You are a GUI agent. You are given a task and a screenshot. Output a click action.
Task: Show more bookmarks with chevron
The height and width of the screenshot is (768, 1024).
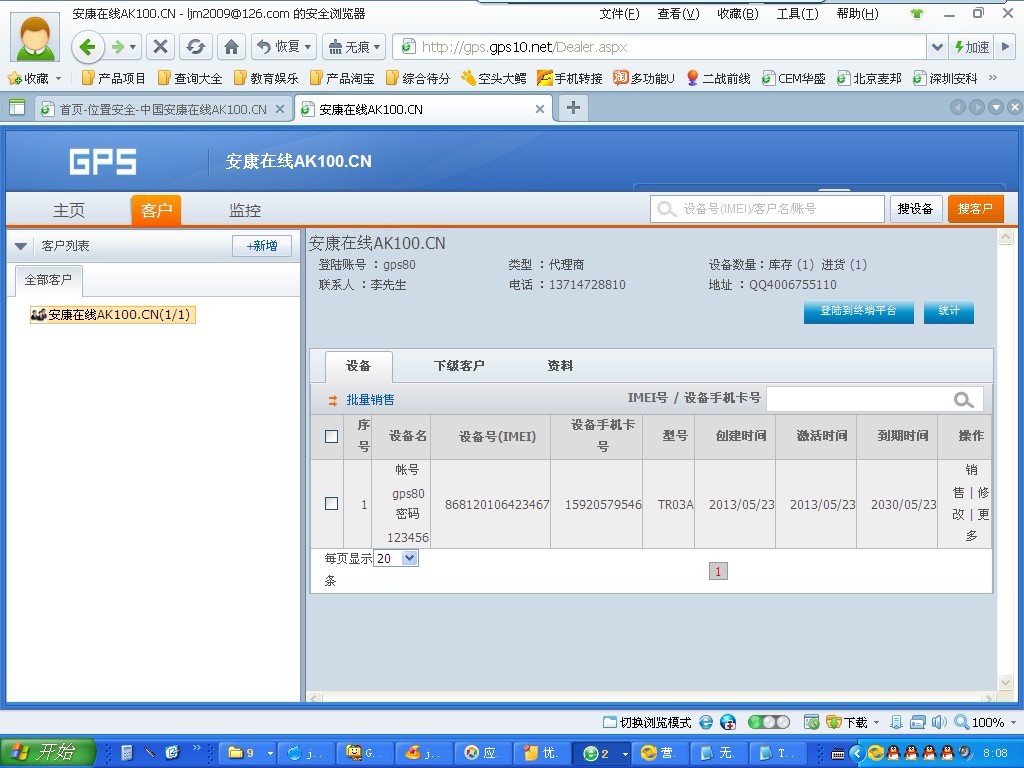[x=993, y=78]
